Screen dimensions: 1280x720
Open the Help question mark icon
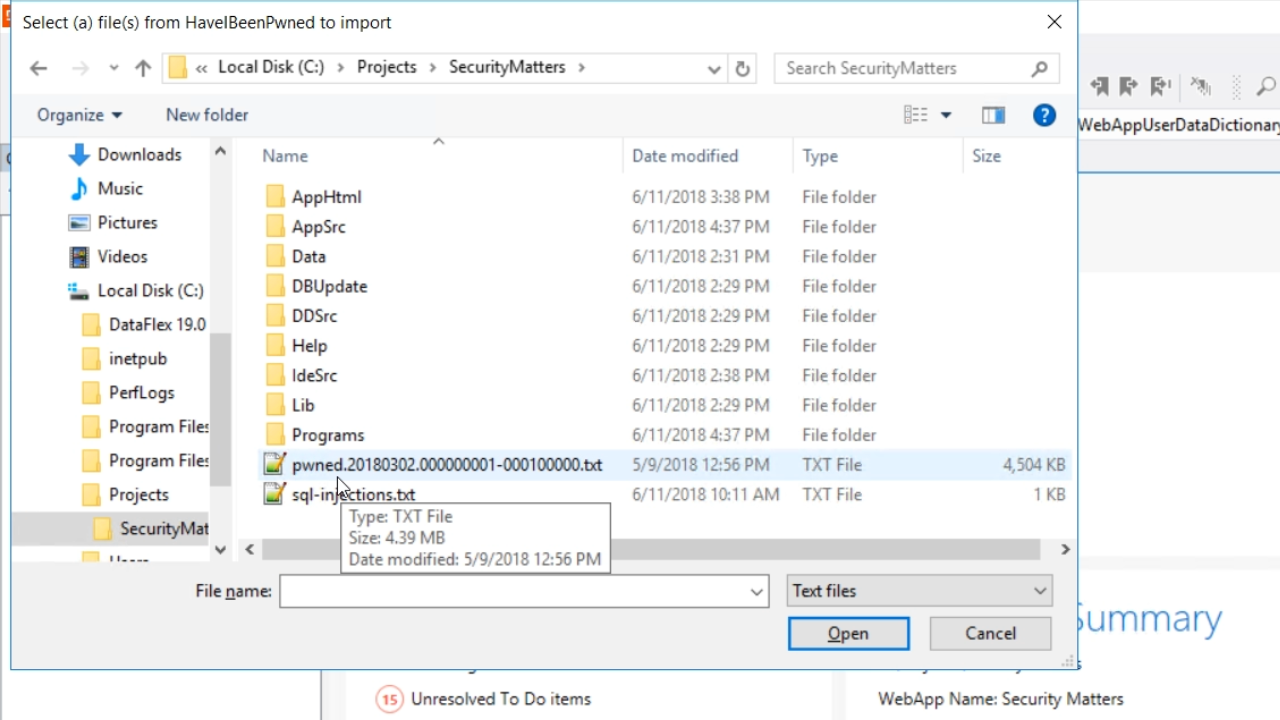(1044, 115)
